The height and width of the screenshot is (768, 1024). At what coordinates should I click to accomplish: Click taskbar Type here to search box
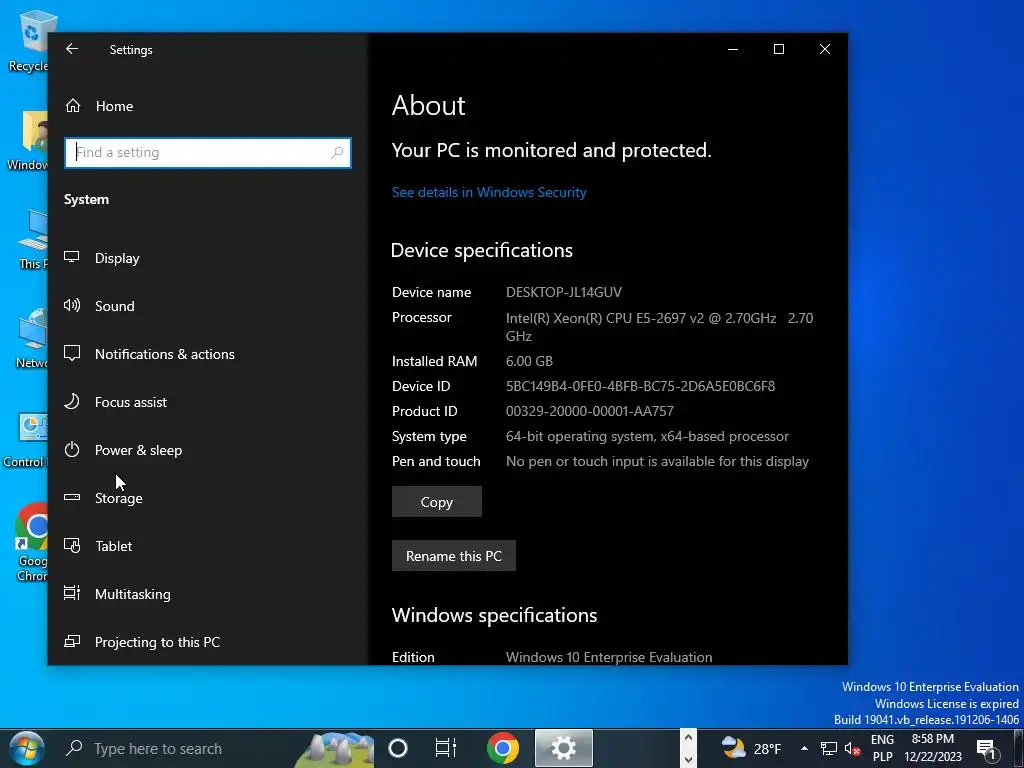point(216,748)
